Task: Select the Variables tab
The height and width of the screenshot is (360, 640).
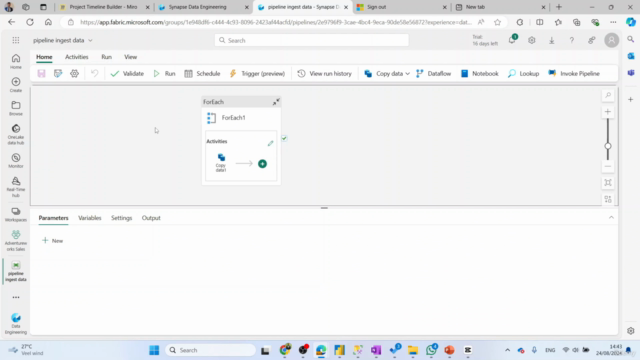Action: 90,218
